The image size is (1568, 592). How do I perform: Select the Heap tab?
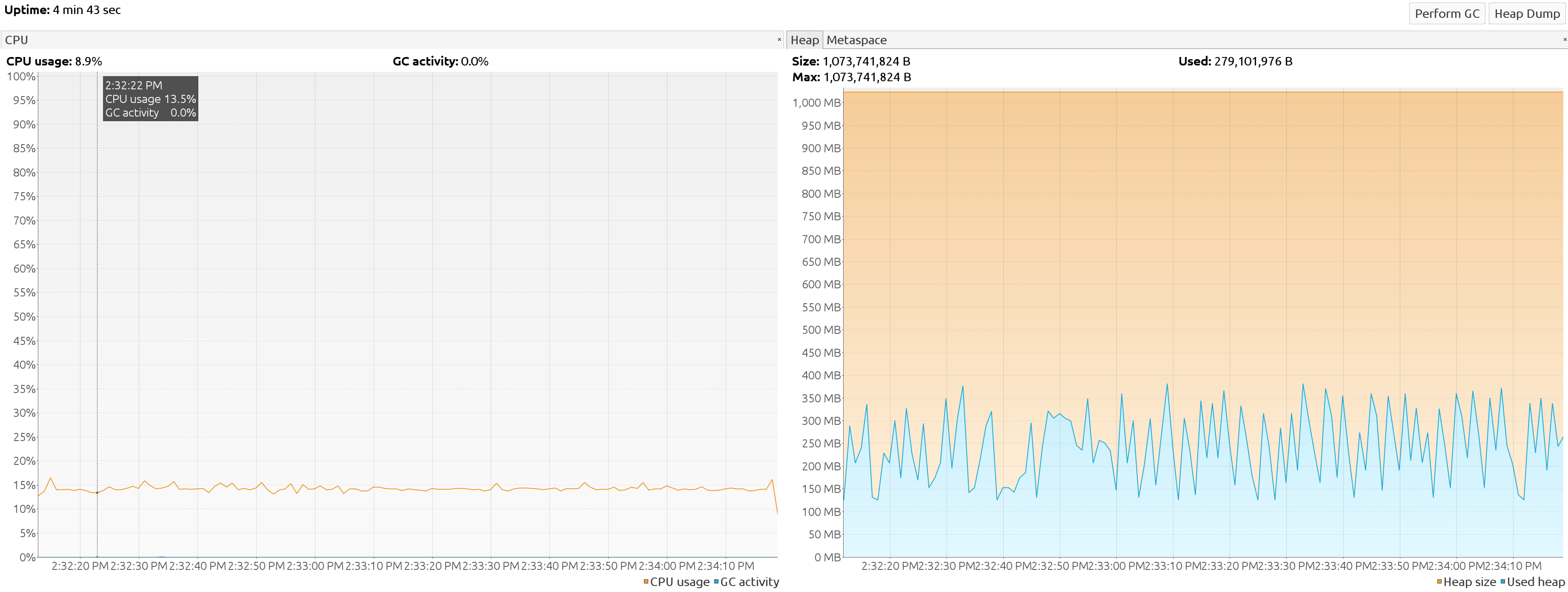pyautogui.click(x=804, y=40)
